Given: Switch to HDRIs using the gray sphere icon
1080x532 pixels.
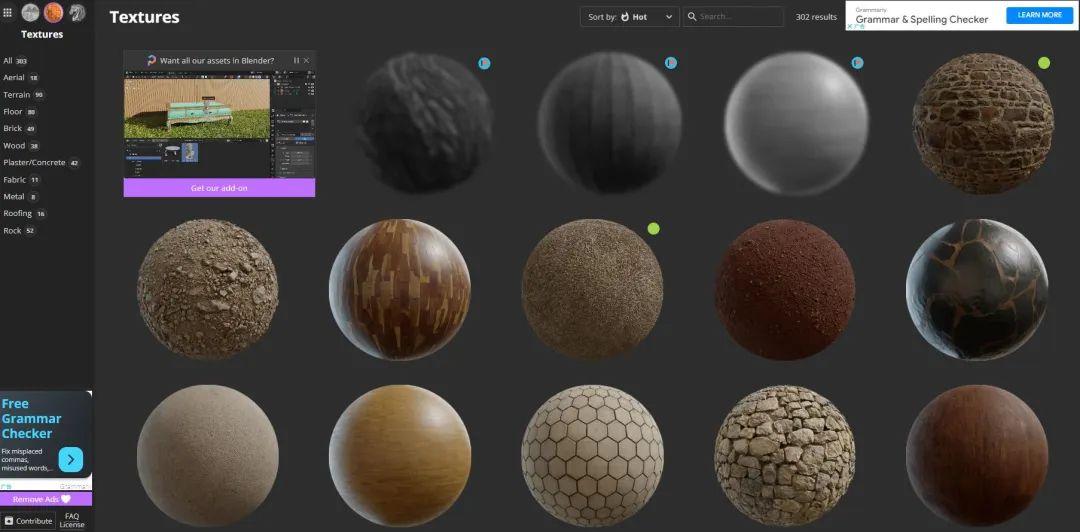Looking at the screenshot, I should (x=30, y=13).
